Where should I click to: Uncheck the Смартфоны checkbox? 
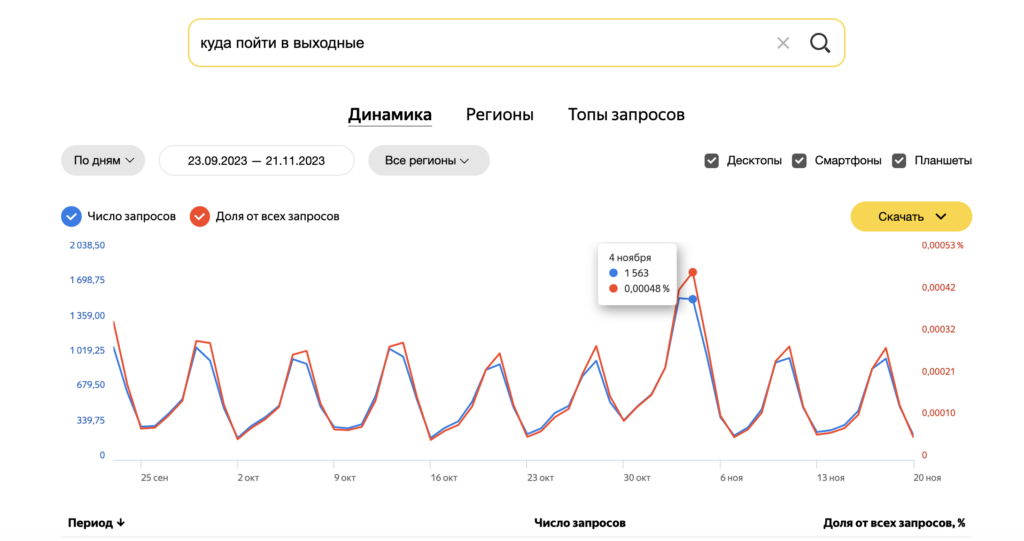tap(799, 160)
